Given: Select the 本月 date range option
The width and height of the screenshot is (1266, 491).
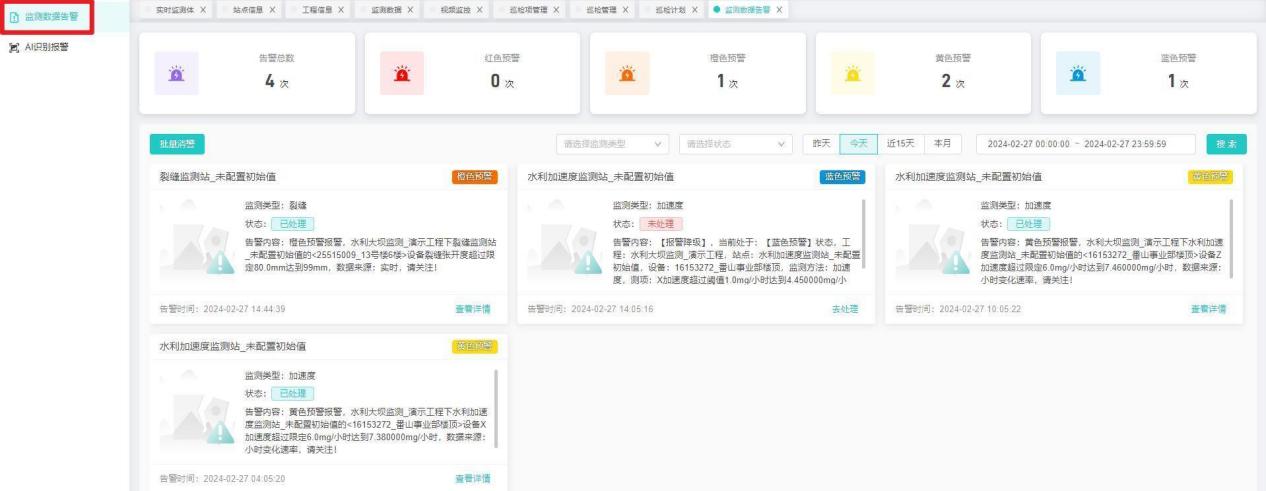Looking at the screenshot, I should (942, 143).
